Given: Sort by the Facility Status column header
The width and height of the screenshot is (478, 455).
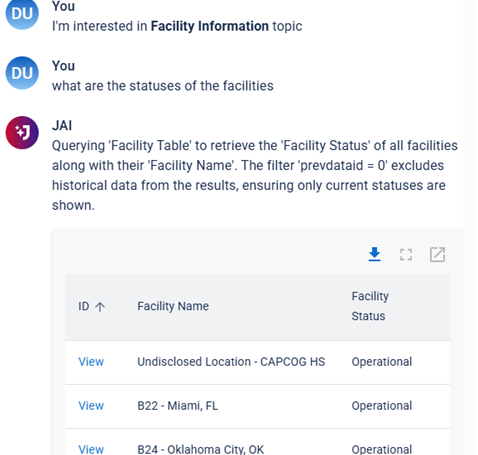Looking at the screenshot, I should coord(370,306).
